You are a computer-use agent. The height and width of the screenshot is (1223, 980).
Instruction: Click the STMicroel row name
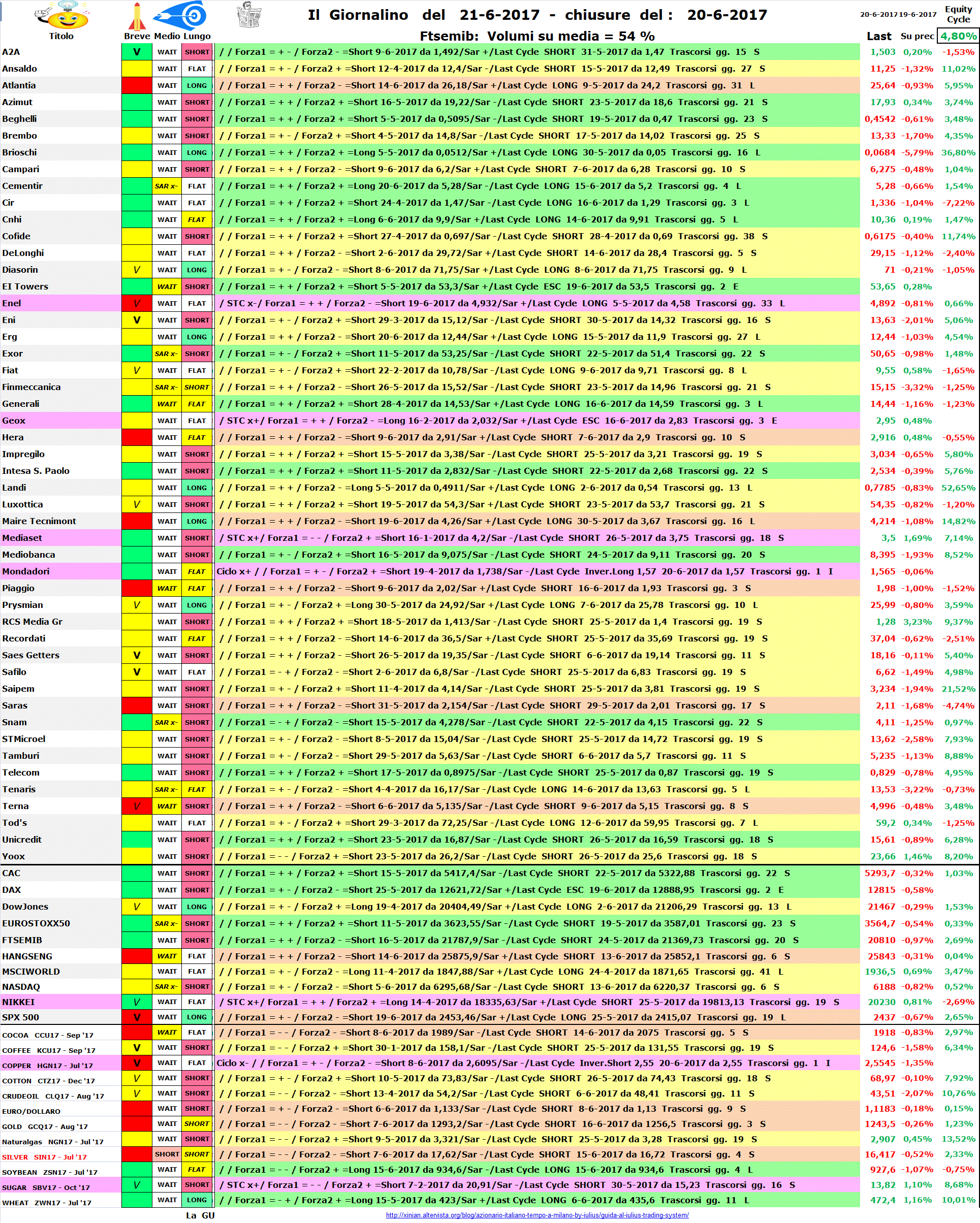(x=24, y=739)
